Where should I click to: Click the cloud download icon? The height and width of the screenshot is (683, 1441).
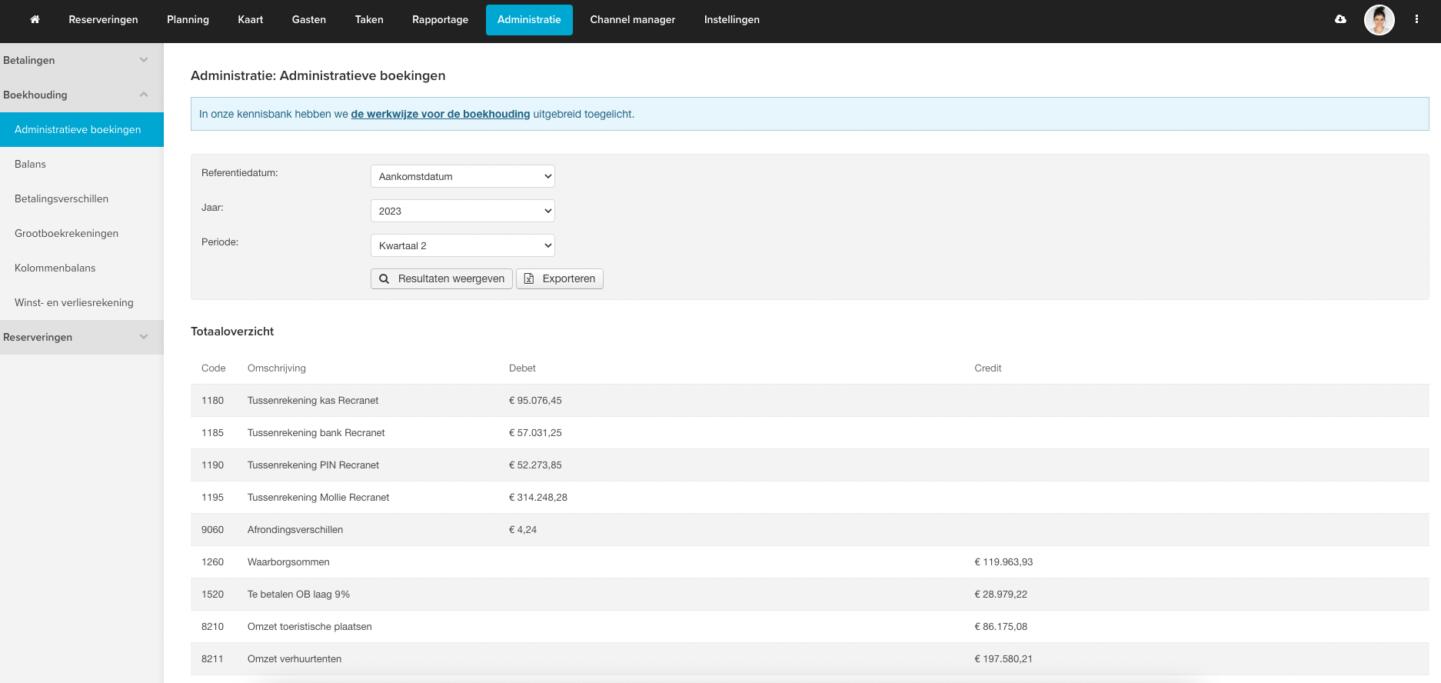pos(1341,20)
